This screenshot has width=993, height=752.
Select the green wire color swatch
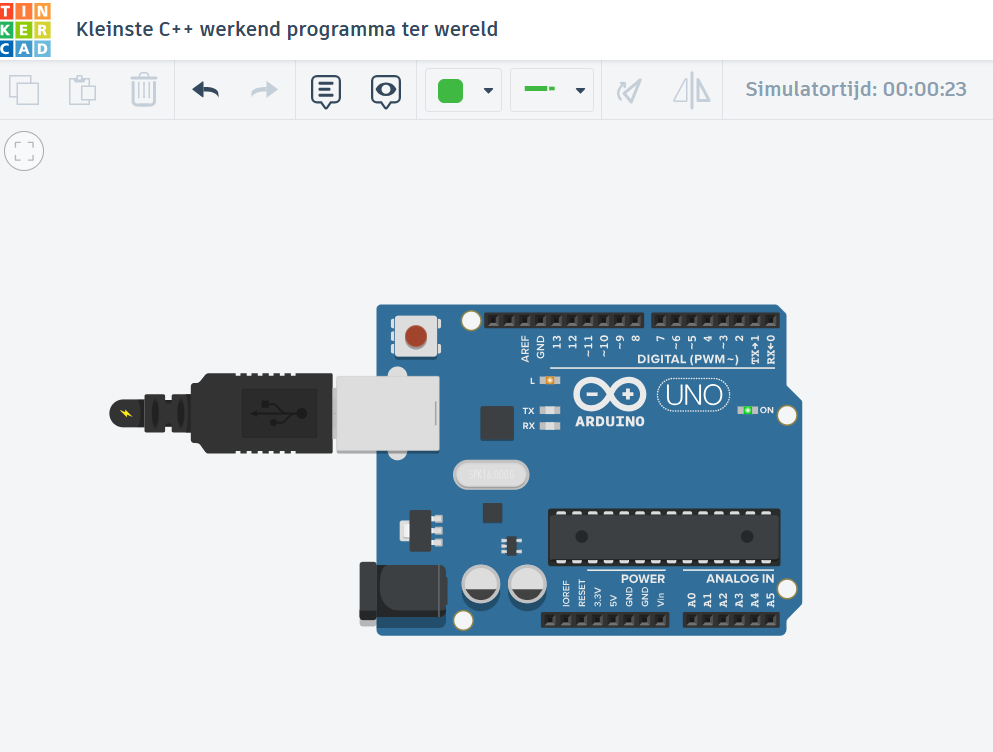450,91
